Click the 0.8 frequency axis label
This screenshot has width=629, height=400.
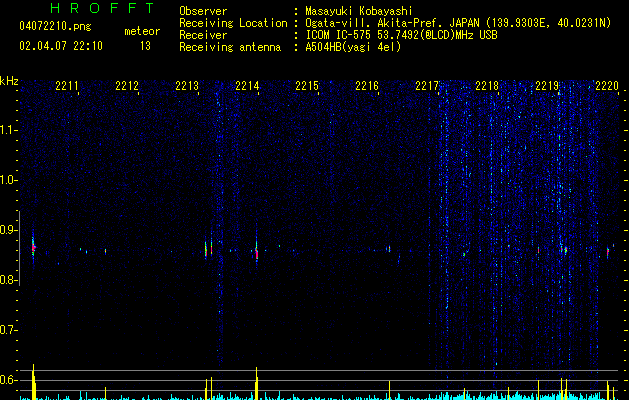(x=7, y=280)
